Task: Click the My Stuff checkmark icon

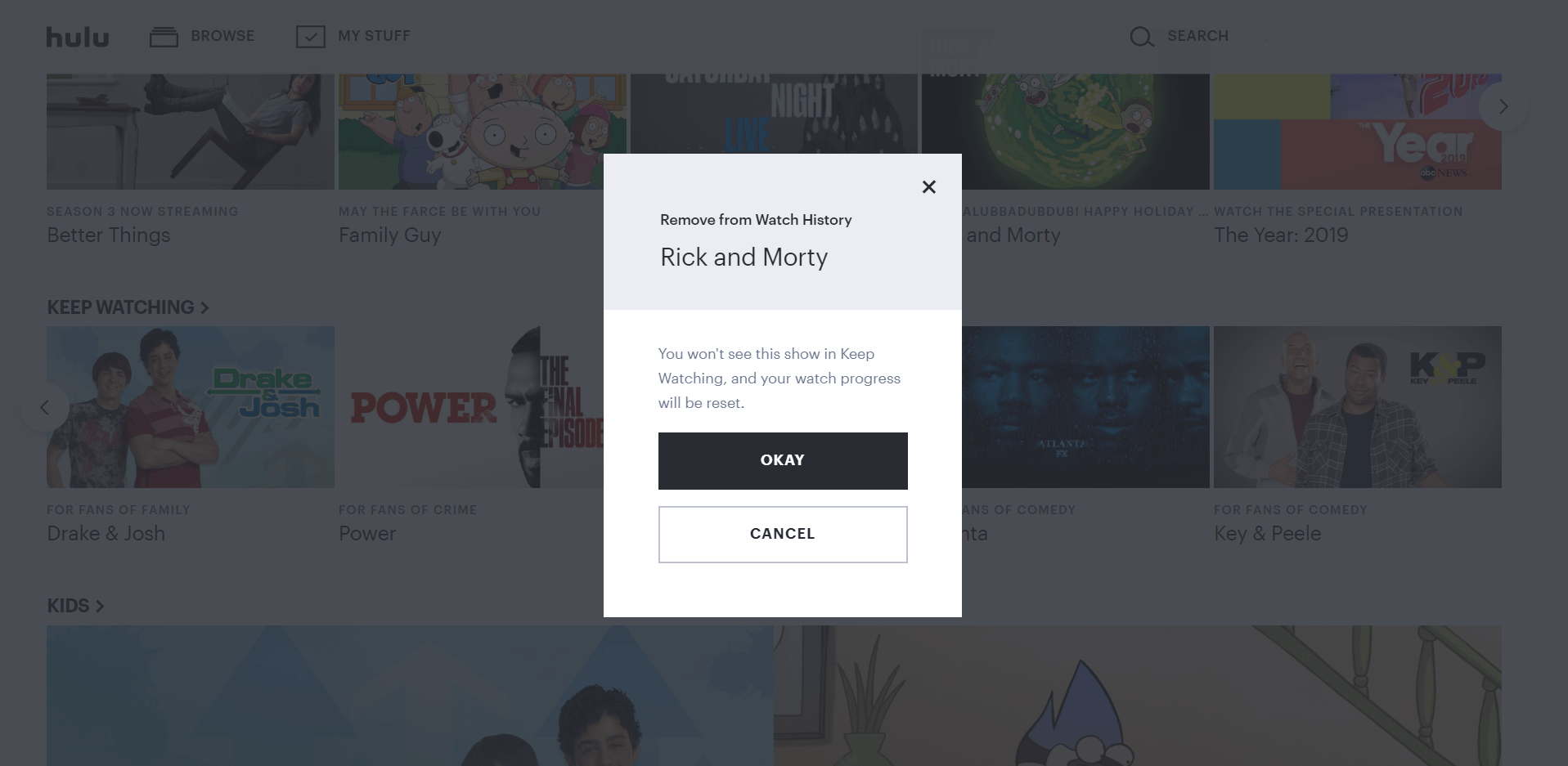Action: [x=311, y=37]
